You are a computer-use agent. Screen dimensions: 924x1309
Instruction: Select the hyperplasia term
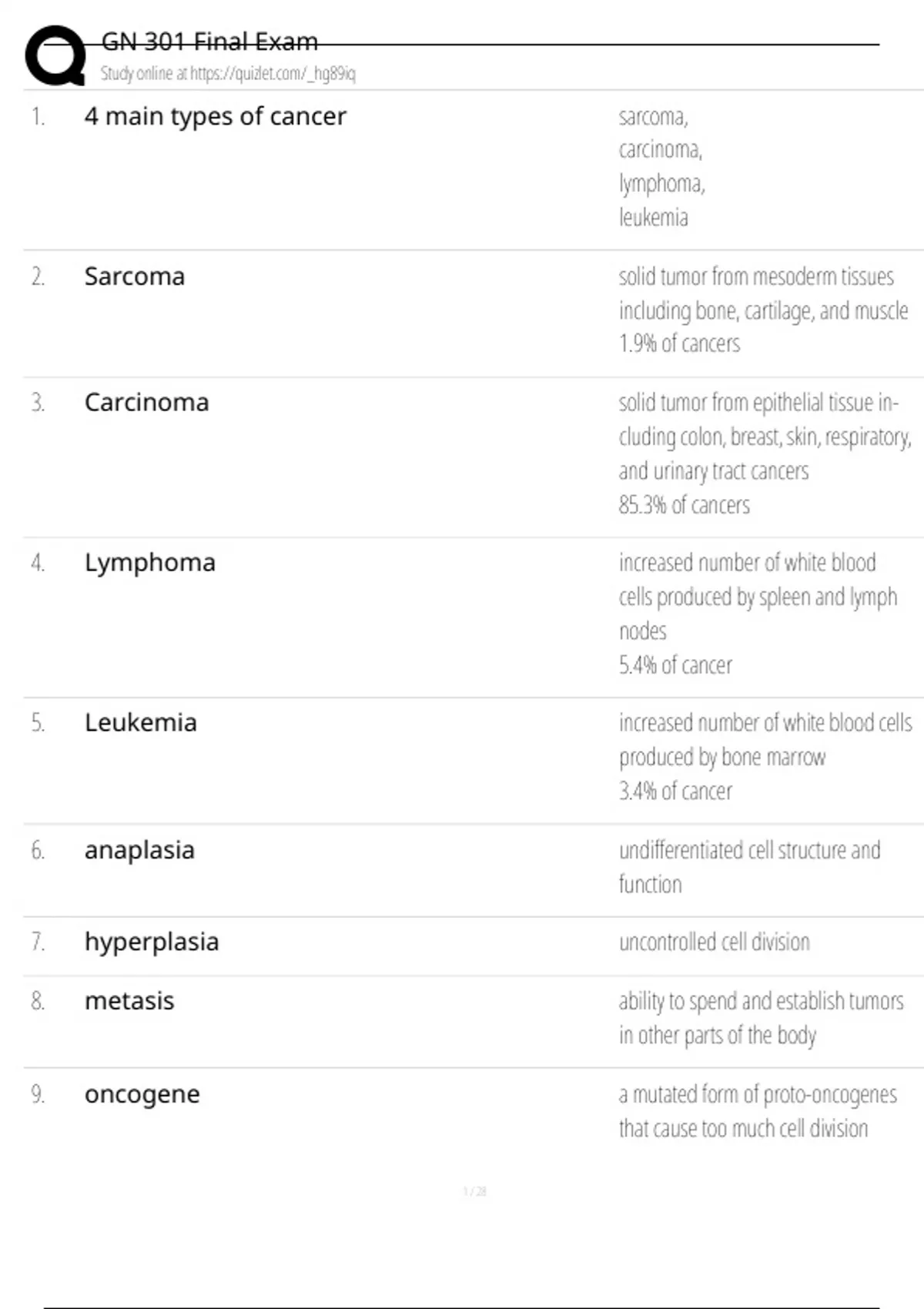[152, 942]
